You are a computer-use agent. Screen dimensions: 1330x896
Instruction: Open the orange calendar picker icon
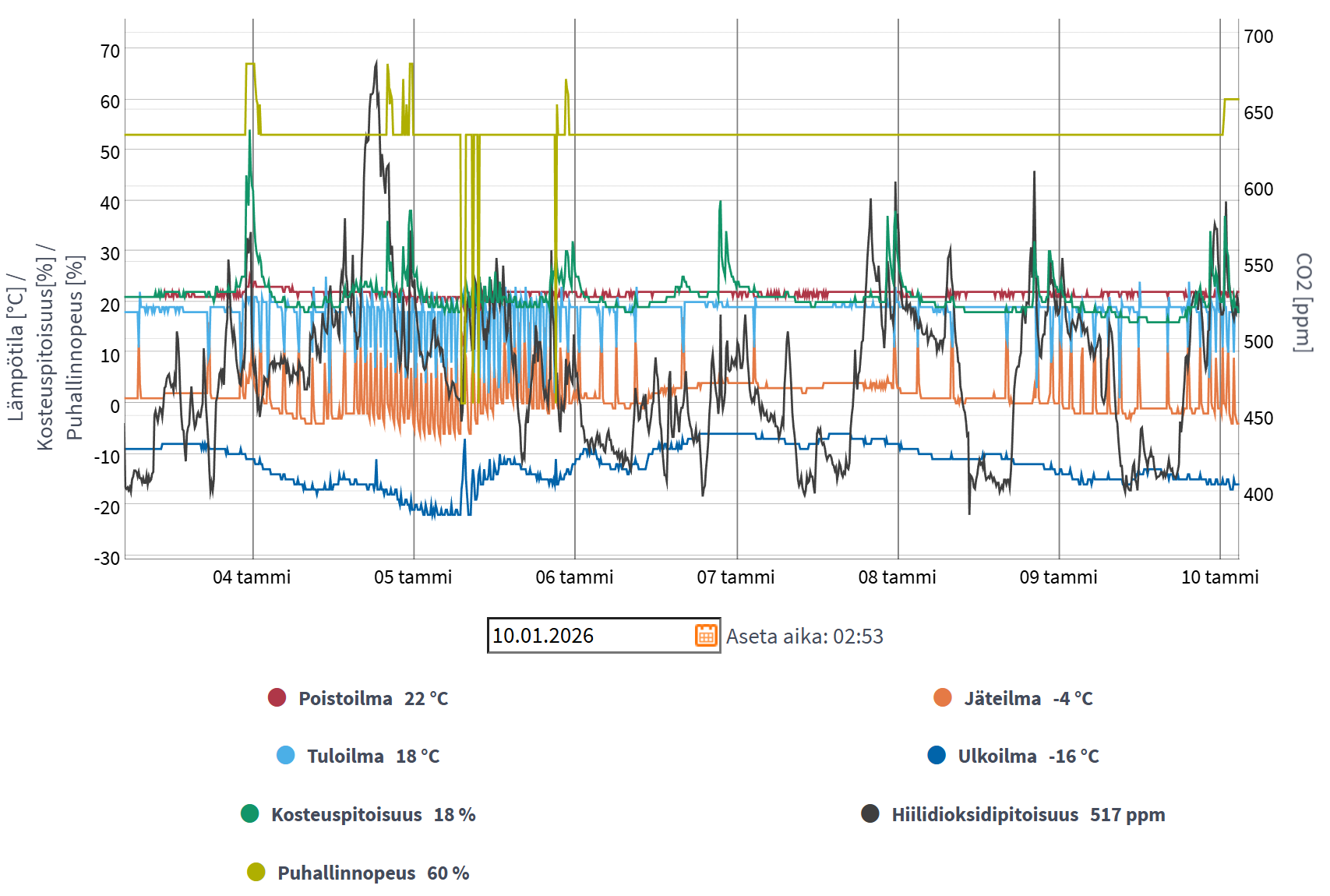706,635
